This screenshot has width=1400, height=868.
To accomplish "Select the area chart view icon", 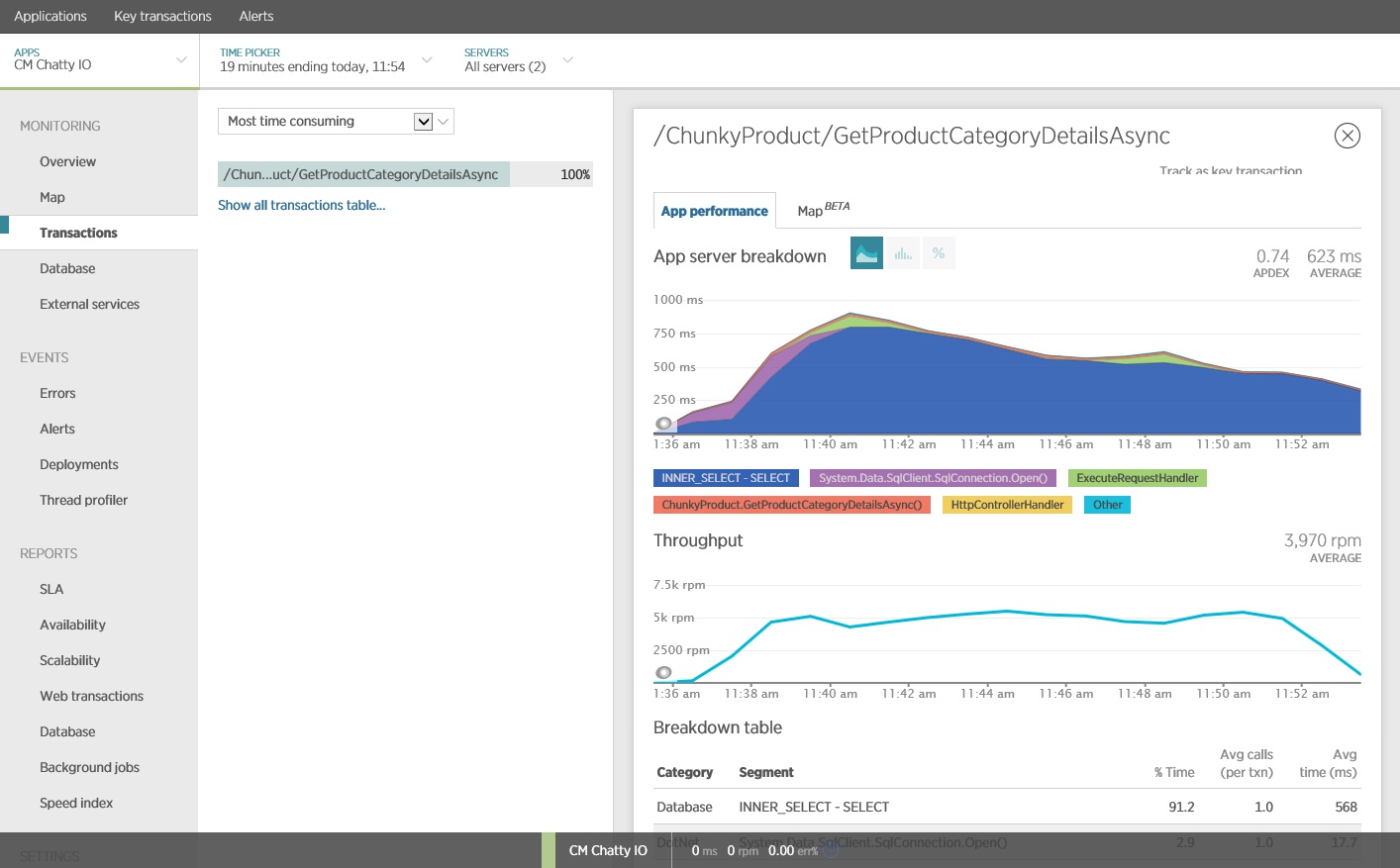I will (866, 253).
